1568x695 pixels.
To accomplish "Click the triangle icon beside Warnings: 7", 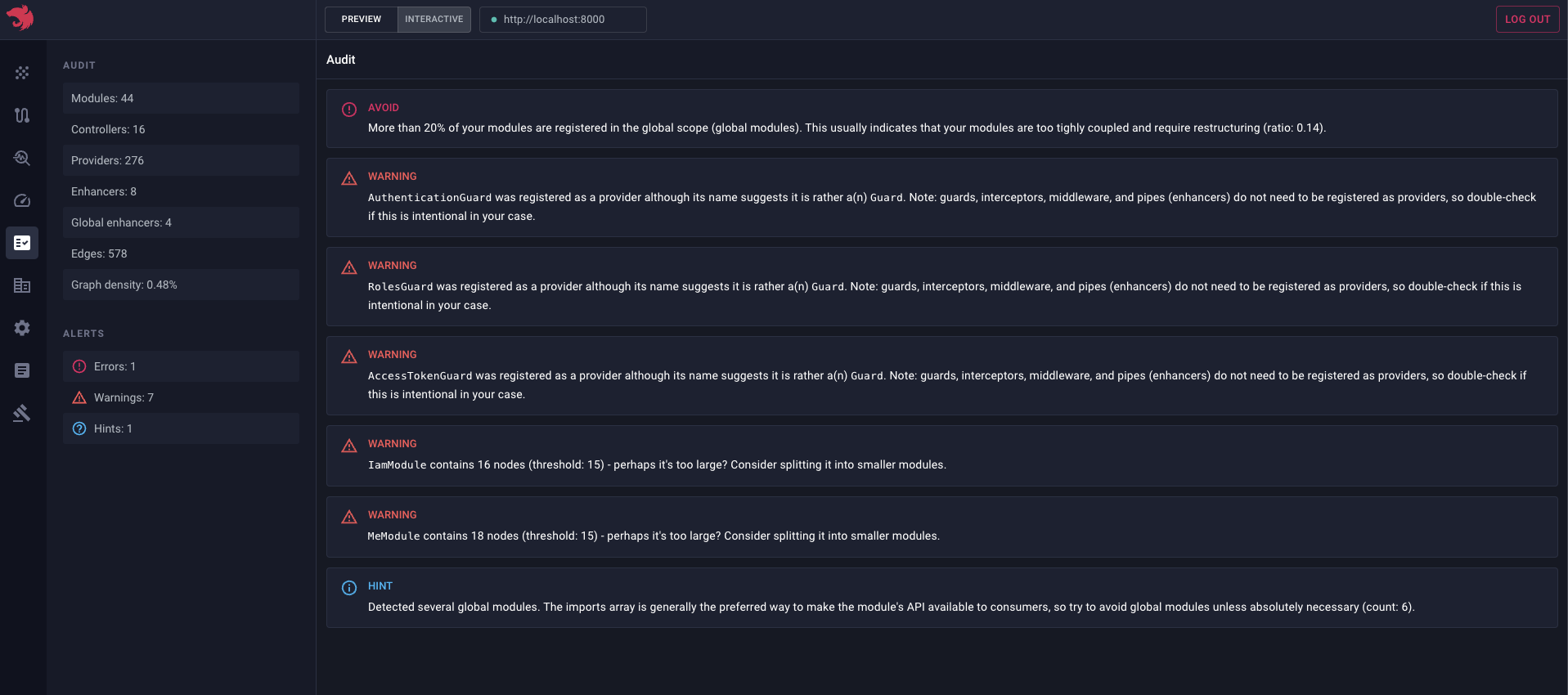I will (x=79, y=397).
